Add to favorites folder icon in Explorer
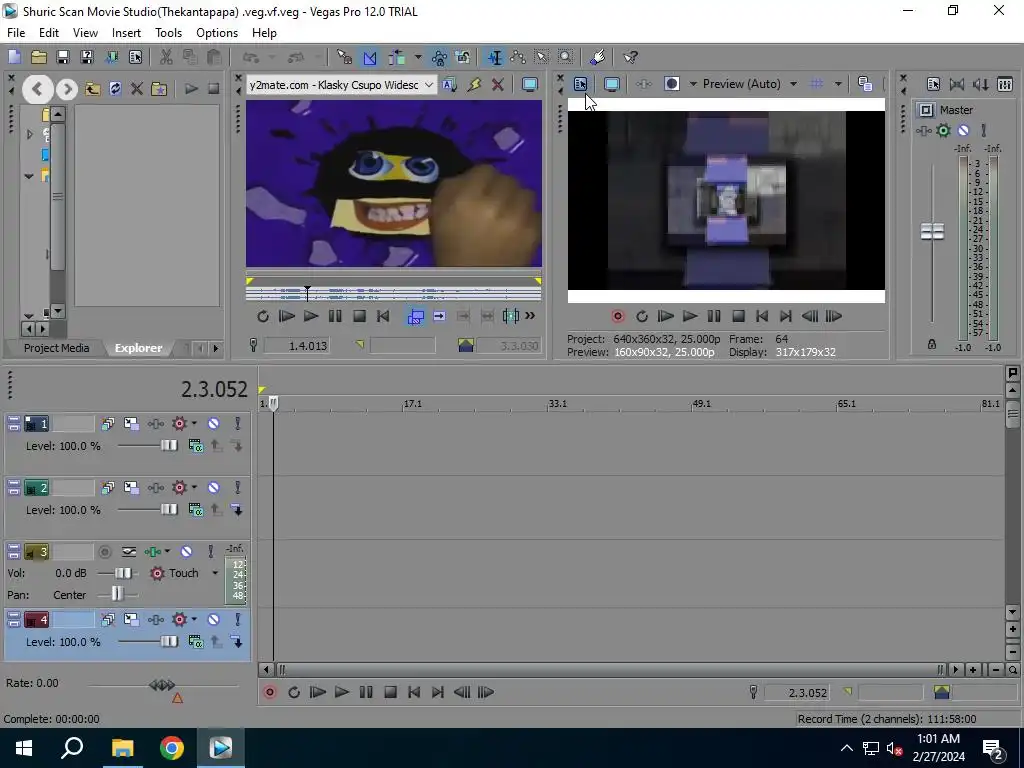 click(159, 89)
